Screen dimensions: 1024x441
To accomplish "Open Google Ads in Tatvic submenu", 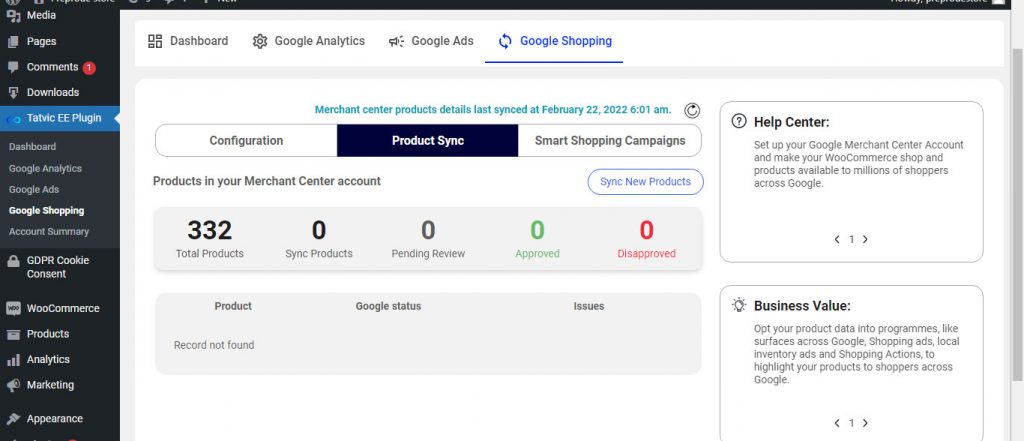I will pyautogui.click(x=34, y=189).
